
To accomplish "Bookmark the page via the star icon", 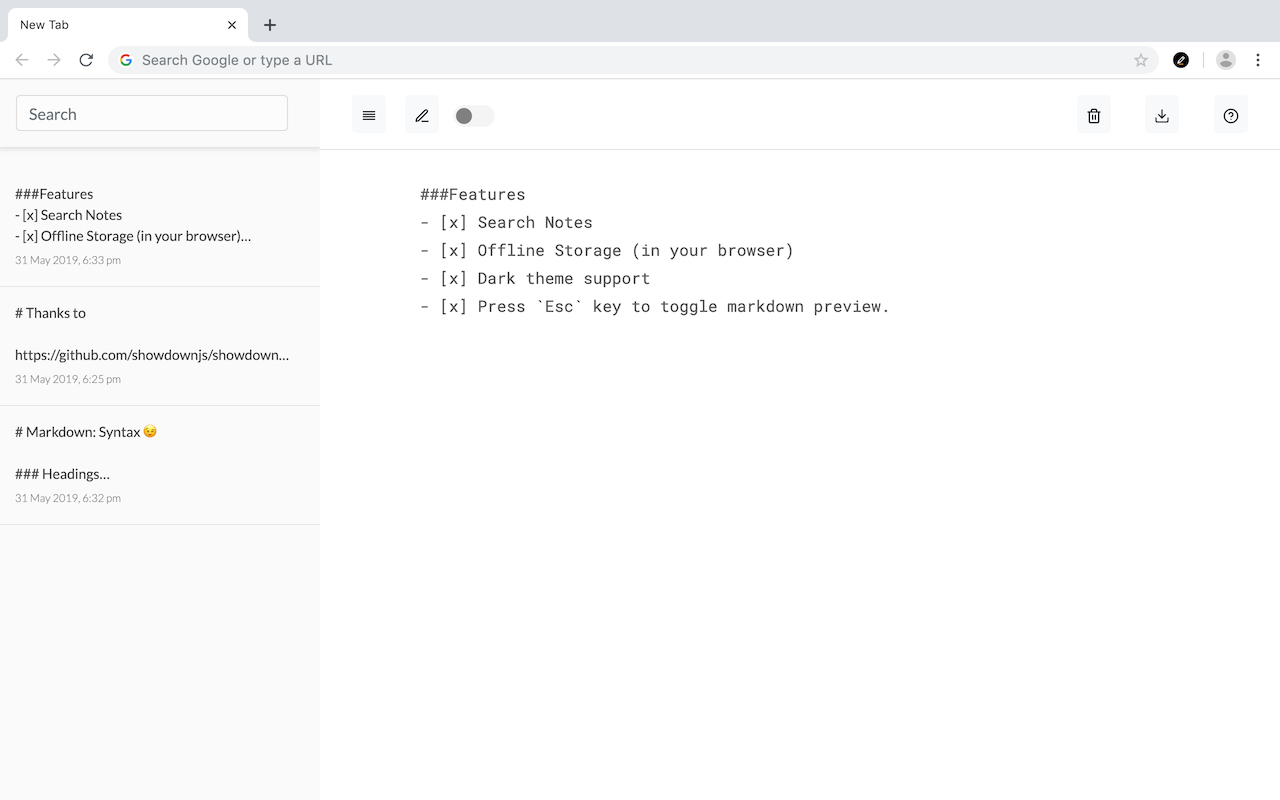I will point(1141,60).
